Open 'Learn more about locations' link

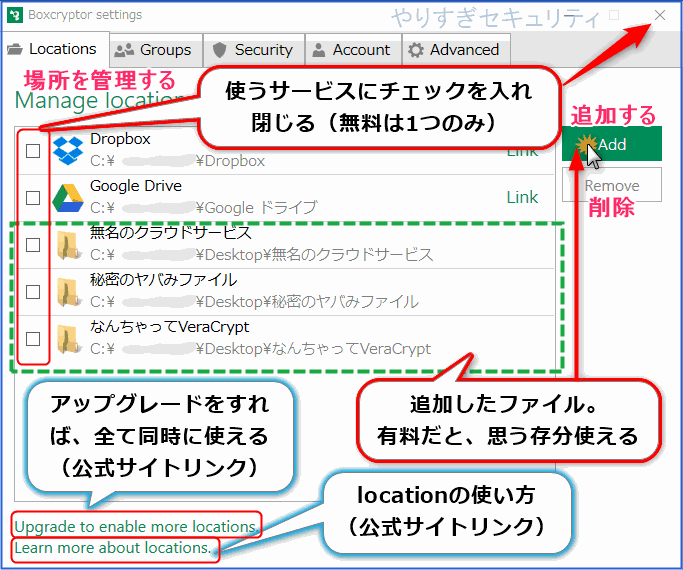click(x=113, y=548)
